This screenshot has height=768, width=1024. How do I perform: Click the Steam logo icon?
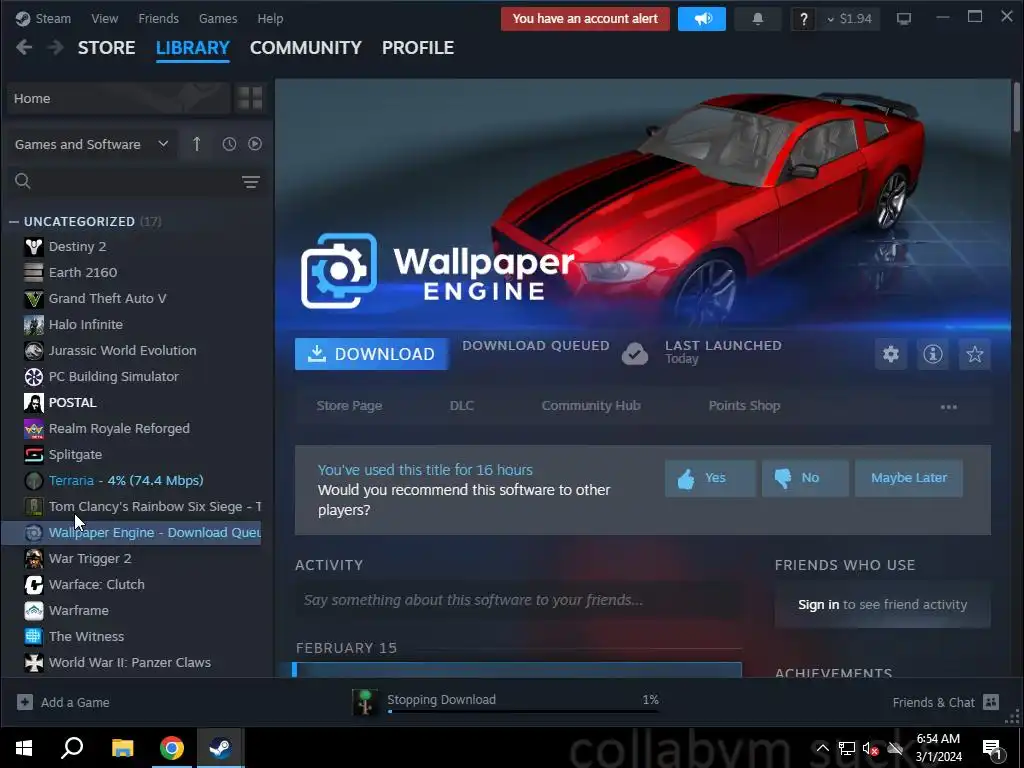tap(23, 18)
